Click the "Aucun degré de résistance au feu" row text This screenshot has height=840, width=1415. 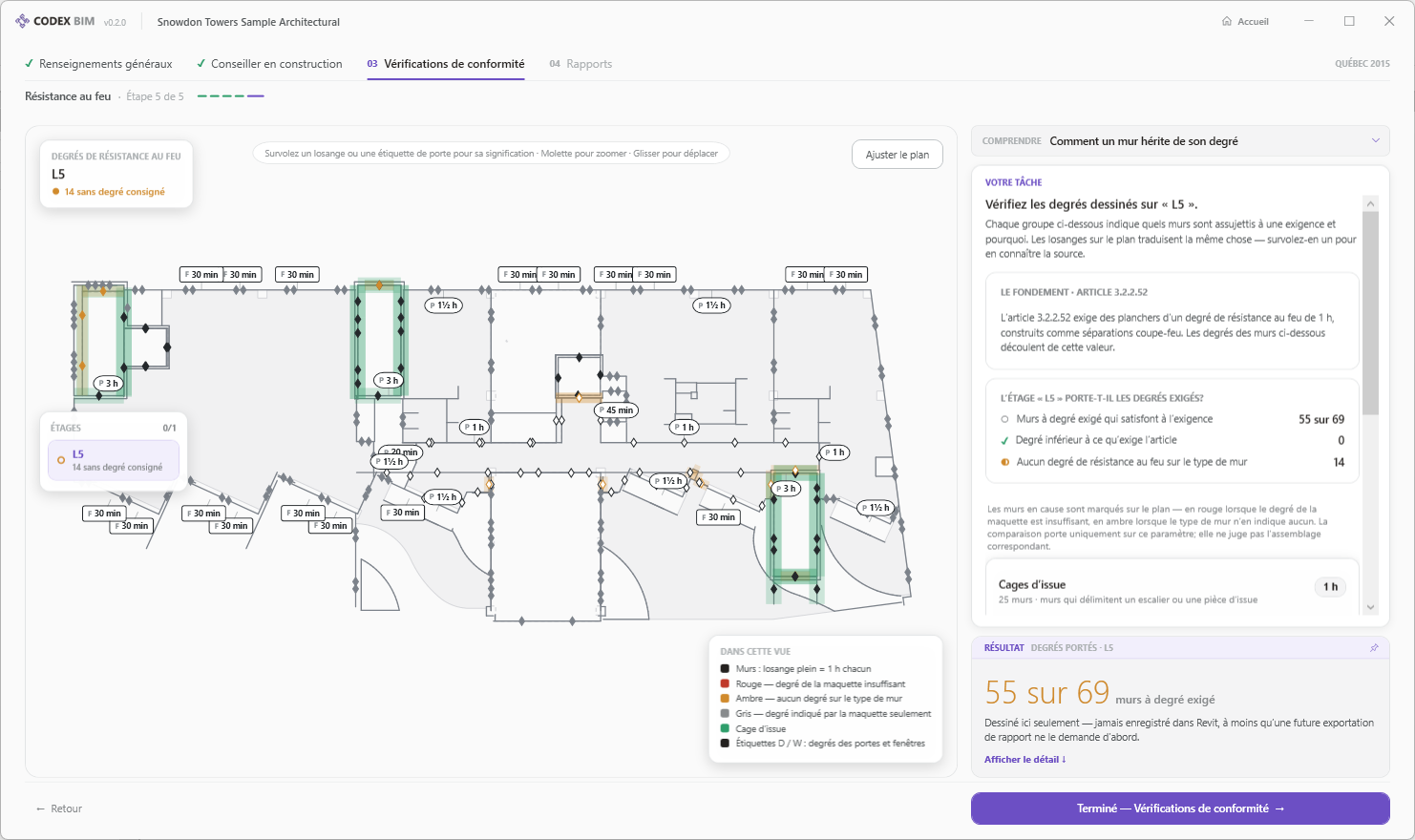pos(1131,462)
